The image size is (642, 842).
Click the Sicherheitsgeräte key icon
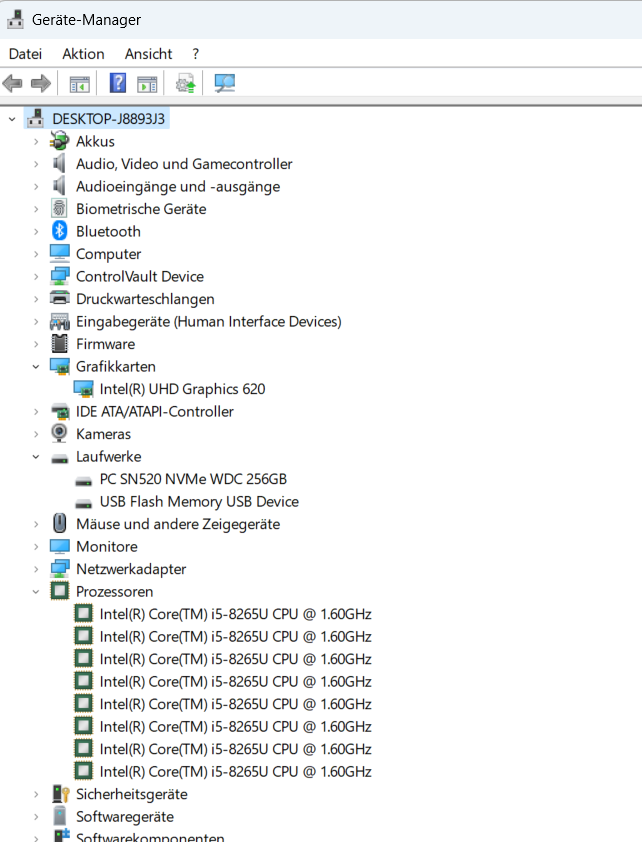[61, 794]
